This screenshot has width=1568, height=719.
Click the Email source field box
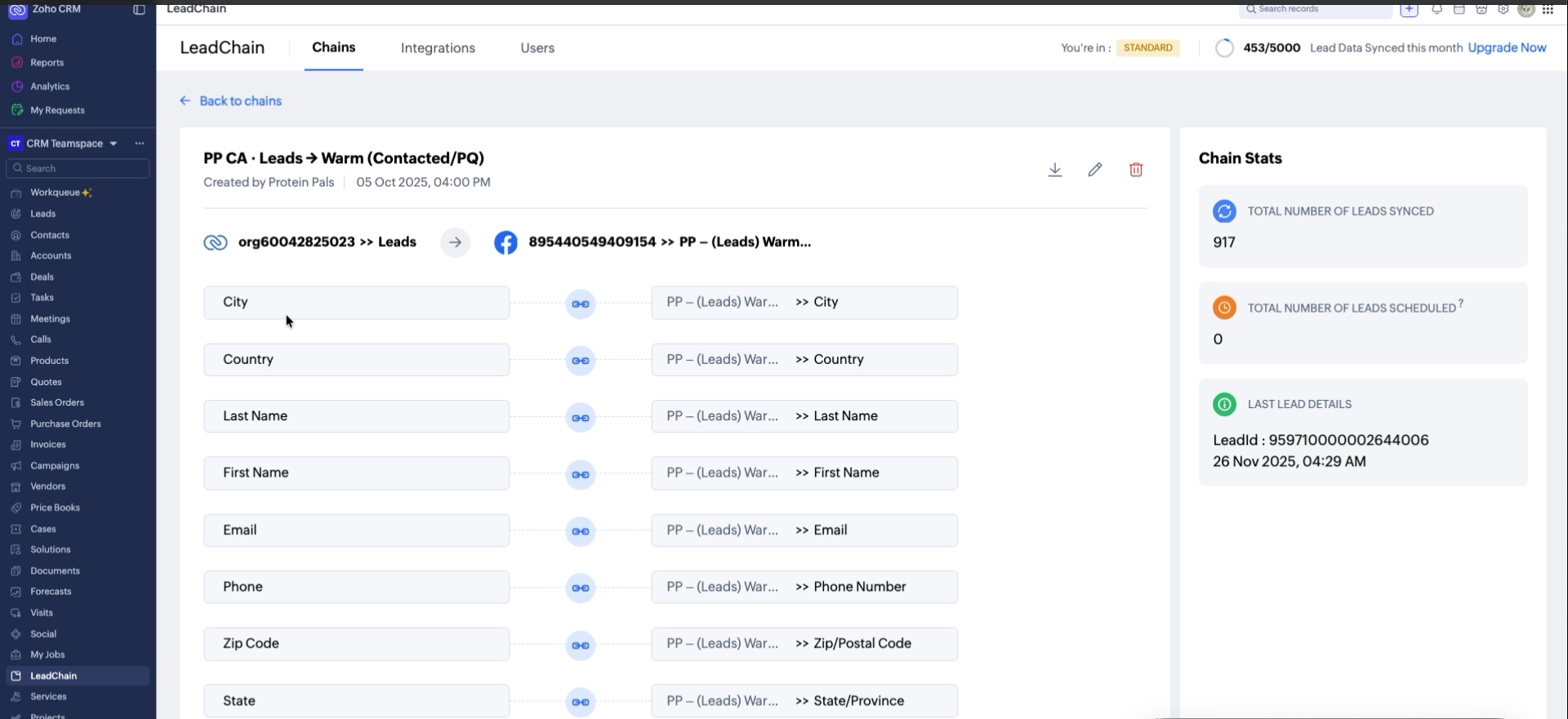(356, 530)
